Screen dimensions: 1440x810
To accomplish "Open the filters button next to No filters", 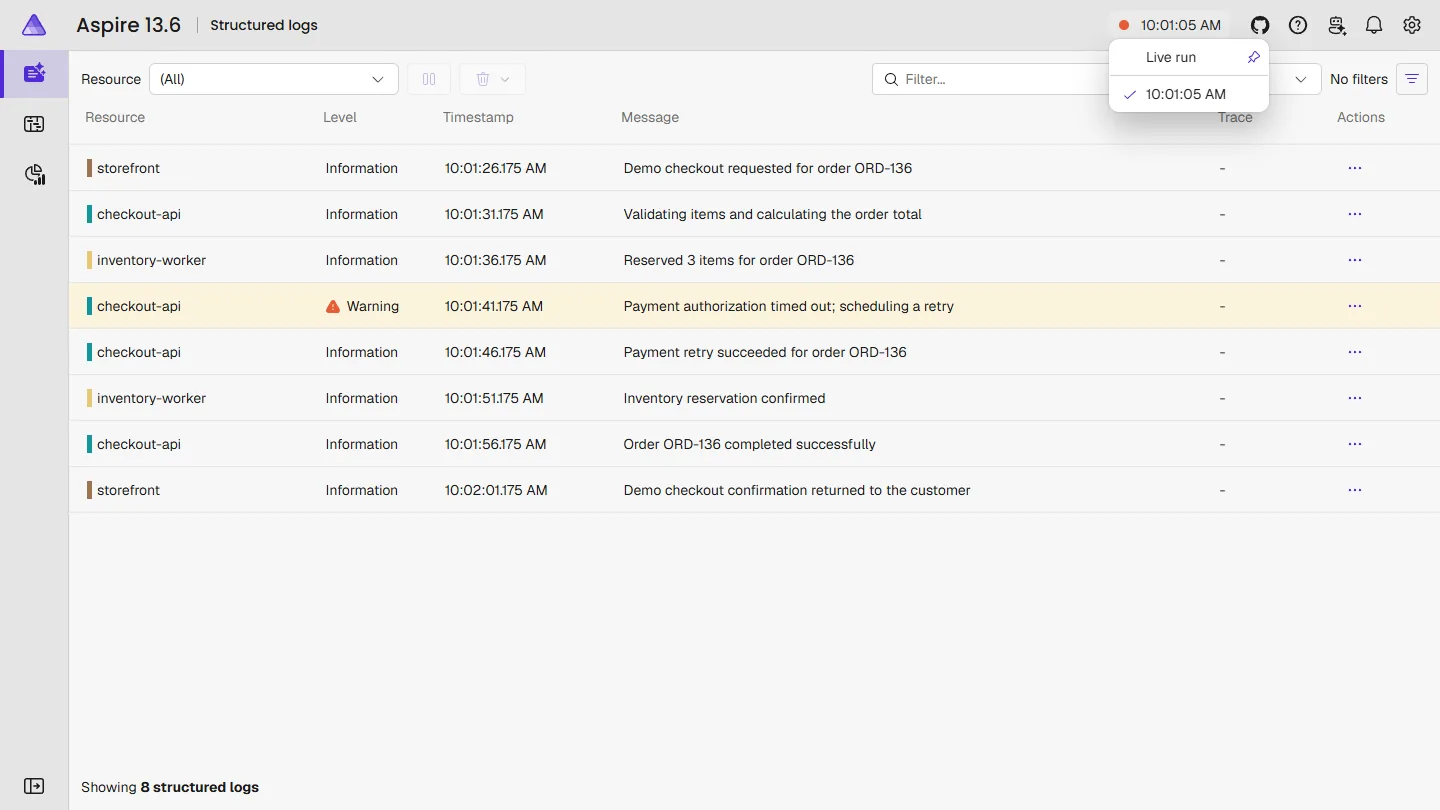I will click(x=1412, y=79).
